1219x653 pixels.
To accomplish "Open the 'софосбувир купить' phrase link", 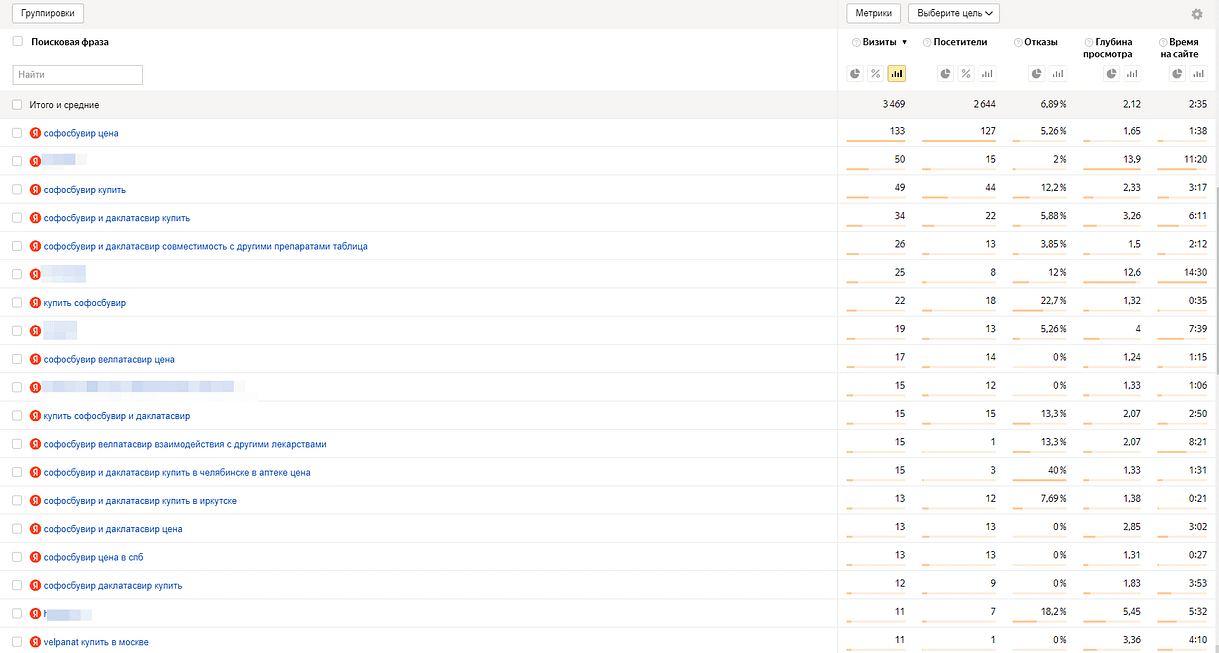I will tap(84, 189).
